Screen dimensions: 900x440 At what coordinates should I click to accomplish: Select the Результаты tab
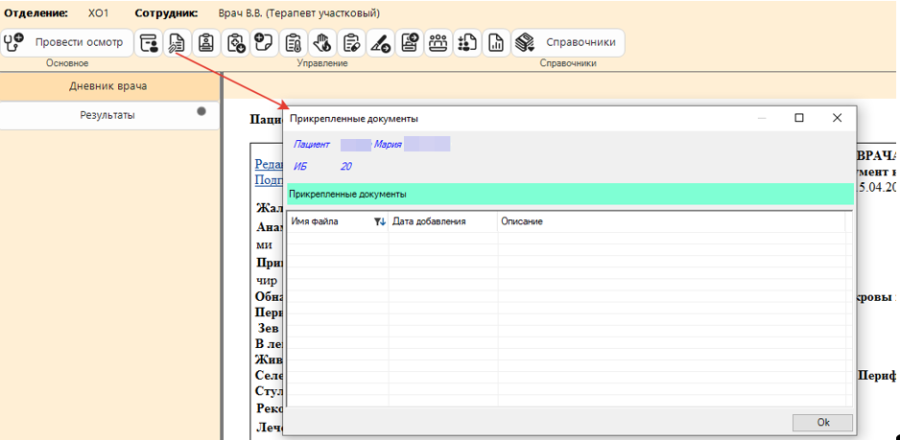tap(108, 115)
